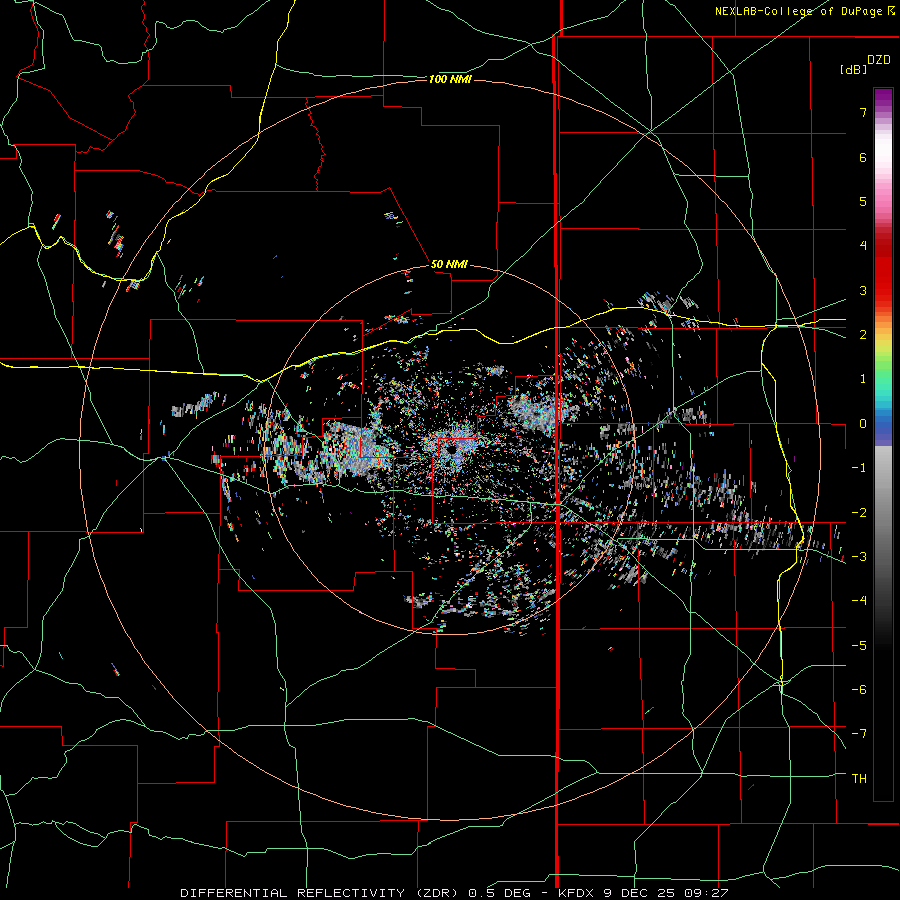Click the ZDR color scale bar
The image size is (900, 900).
pyautogui.click(x=883, y=444)
